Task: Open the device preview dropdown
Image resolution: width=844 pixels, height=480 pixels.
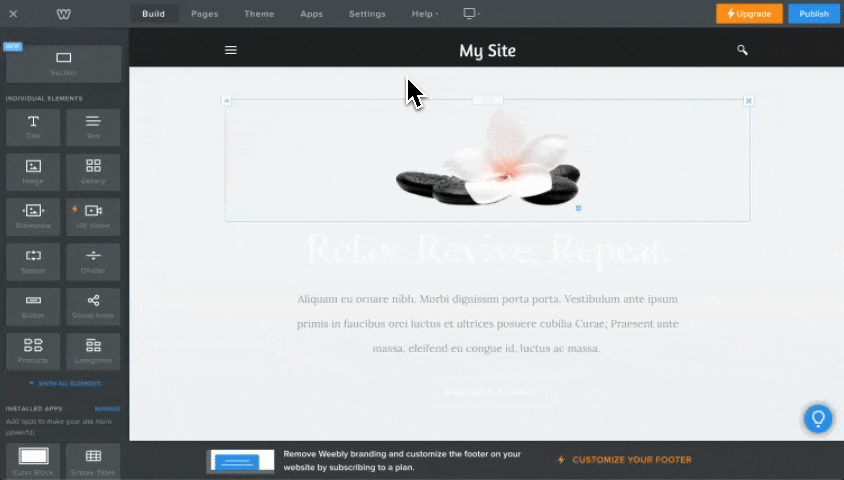Action: 471,14
